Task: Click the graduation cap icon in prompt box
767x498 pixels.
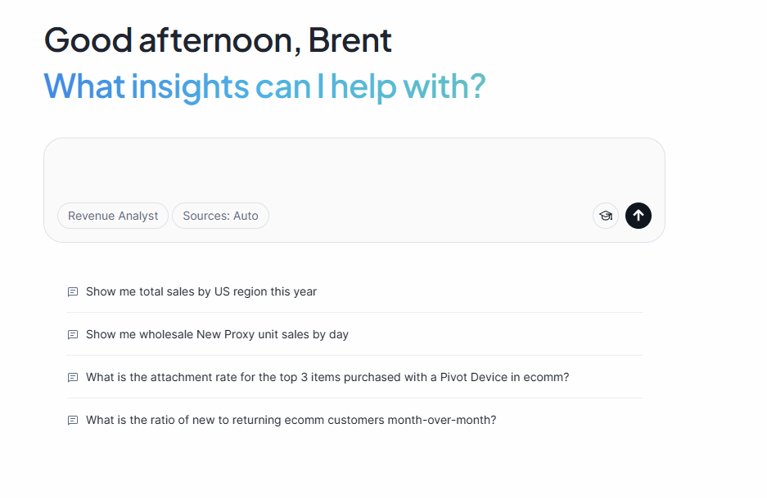Action: (x=605, y=215)
